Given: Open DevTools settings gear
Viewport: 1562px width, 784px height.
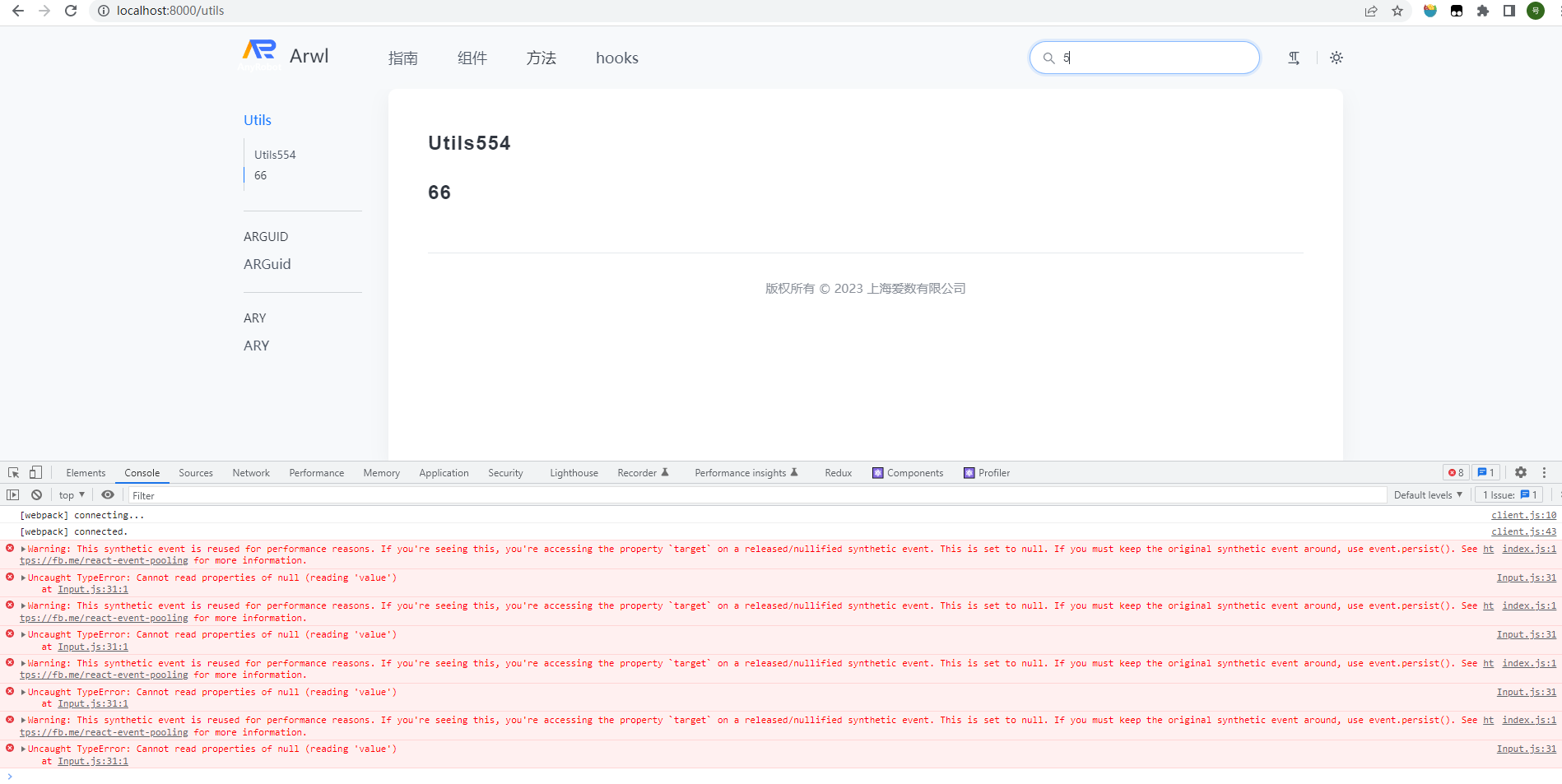Looking at the screenshot, I should coord(1520,472).
